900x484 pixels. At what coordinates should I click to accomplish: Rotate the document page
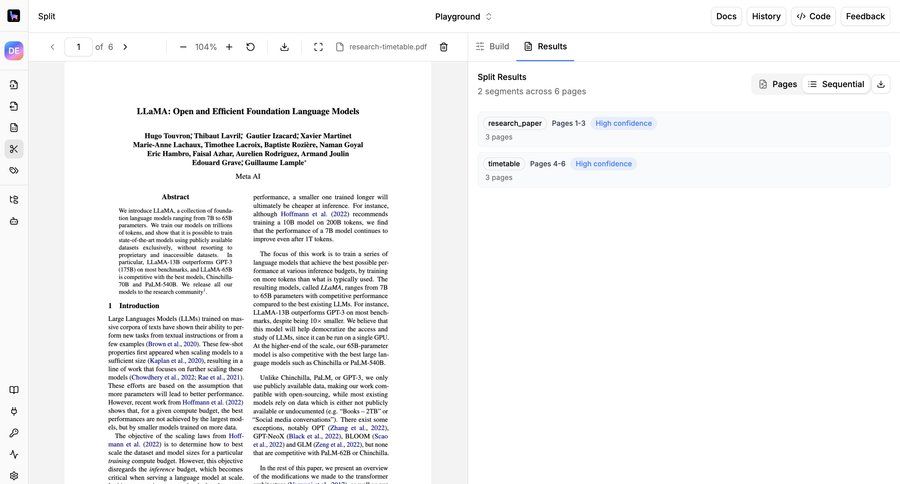tap(250, 47)
